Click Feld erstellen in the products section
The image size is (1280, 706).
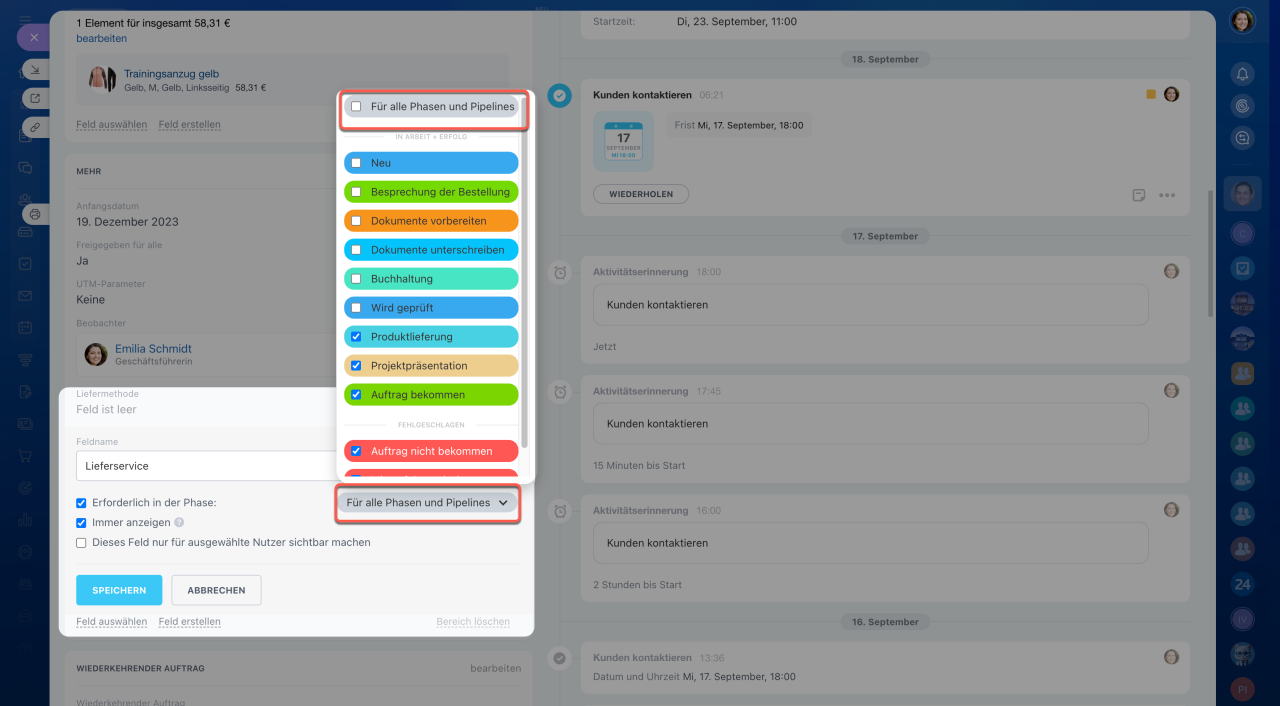189,125
